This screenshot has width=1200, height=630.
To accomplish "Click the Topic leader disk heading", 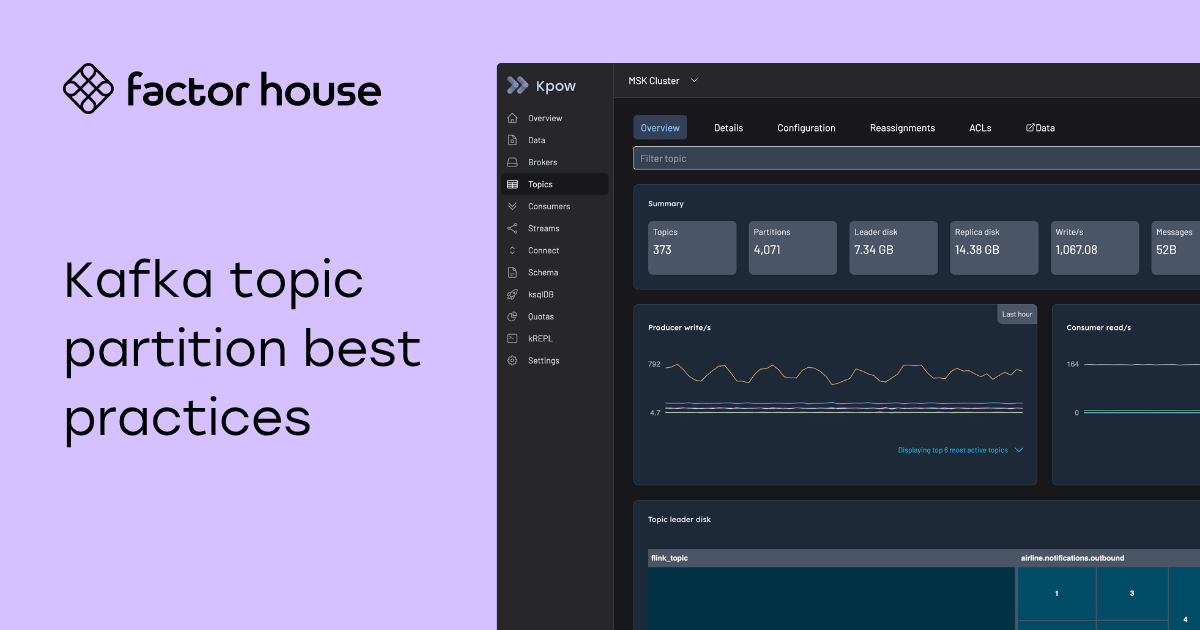I will pyautogui.click(x=679, y=519).
